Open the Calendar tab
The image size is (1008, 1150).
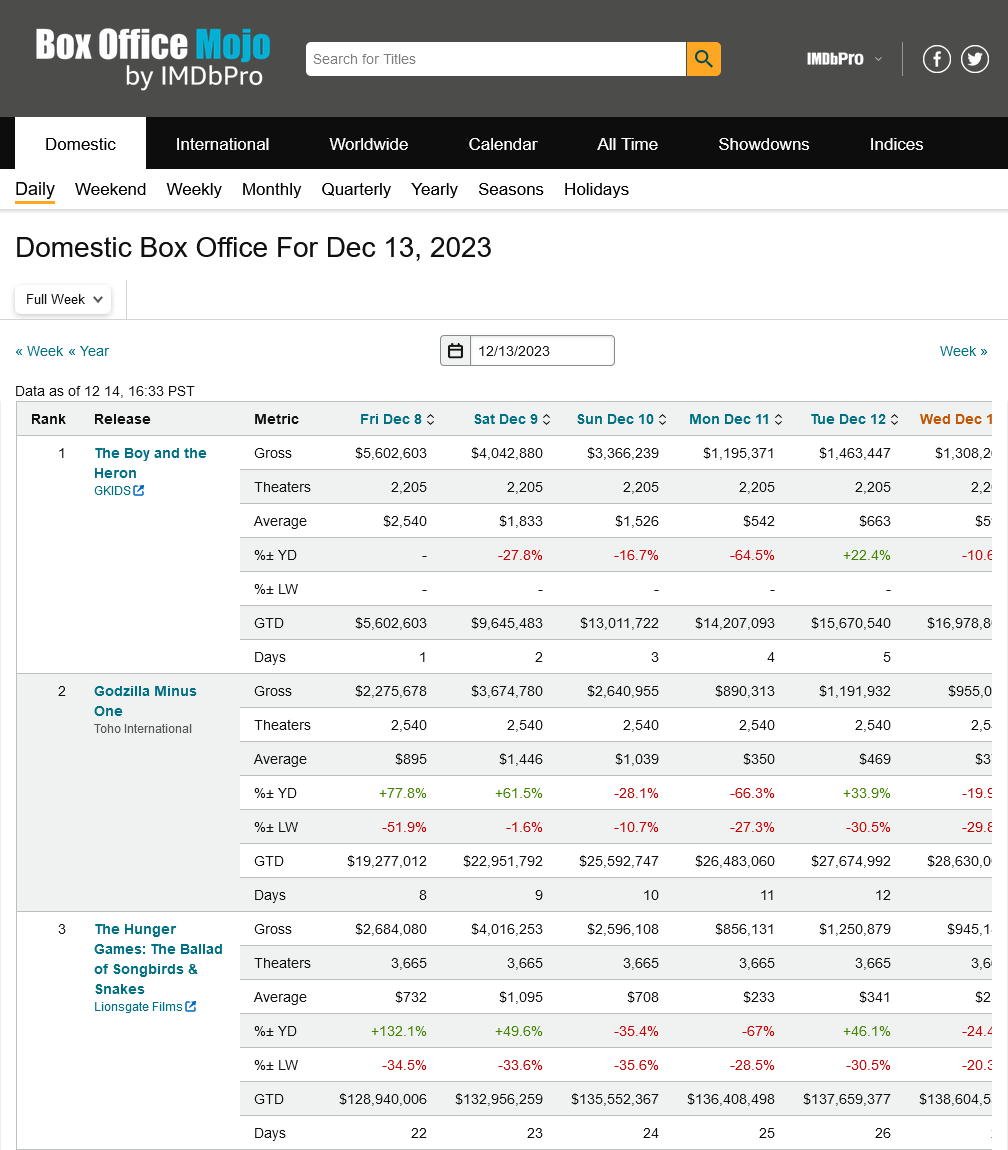(503, 144)
